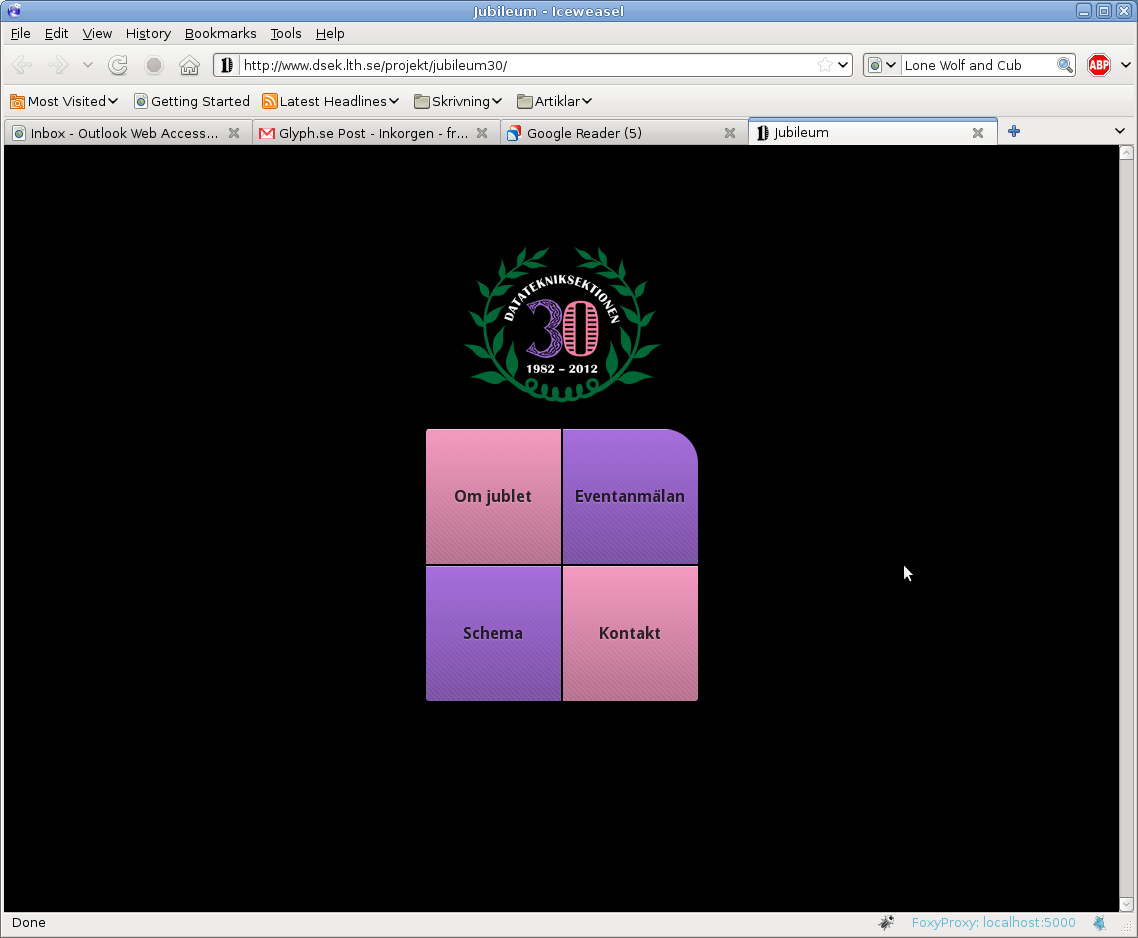Viewport: 1138px width, 938px height.
Task: Open the Help menu
Action: pos(329,33)
